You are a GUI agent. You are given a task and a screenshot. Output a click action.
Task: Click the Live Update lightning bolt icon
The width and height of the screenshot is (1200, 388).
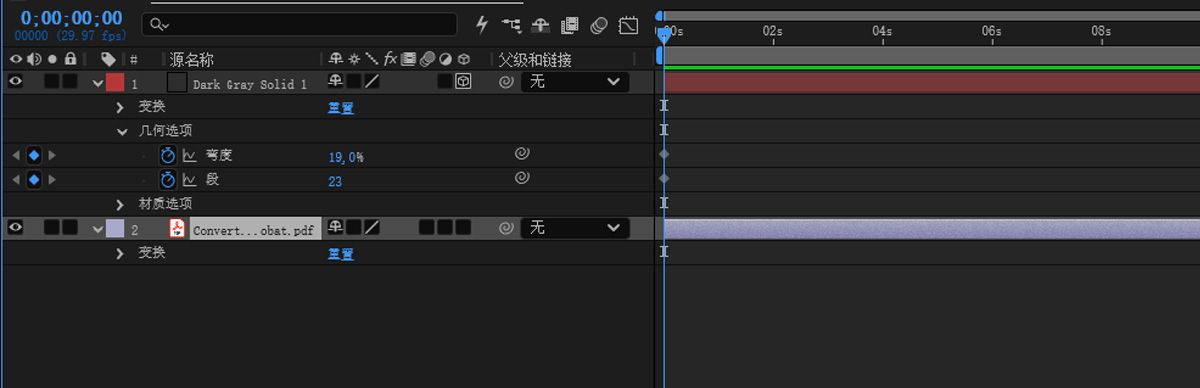482,25
